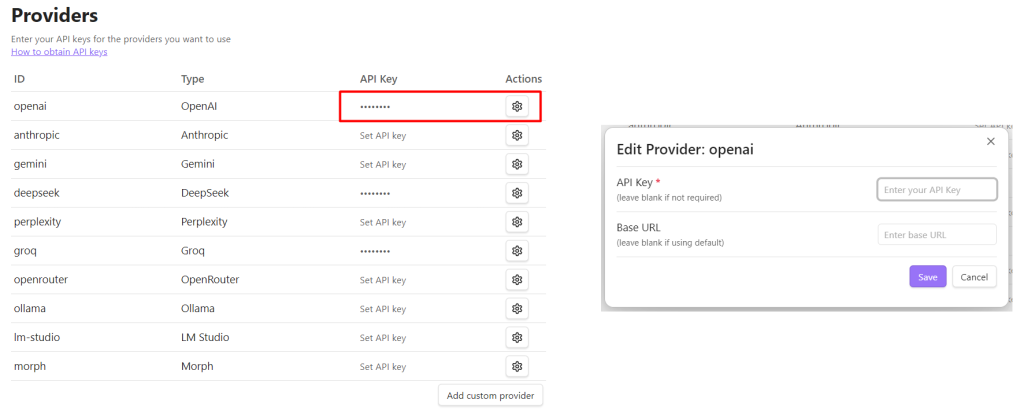Select the 'openrouter' ID cell
This screenshot has width=1024, height=415.
[x=40, y=279]
